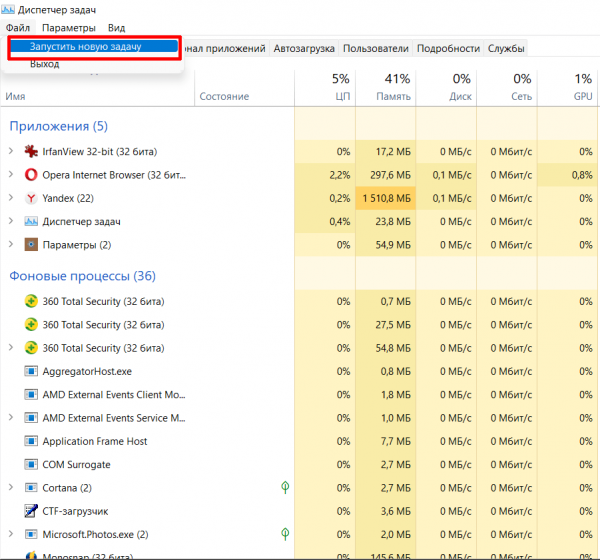The height and width of the screenshot is (560, 600).
Task: Click the Microsoft.Photos.exe icon
Action: click(x=31, y=534)
